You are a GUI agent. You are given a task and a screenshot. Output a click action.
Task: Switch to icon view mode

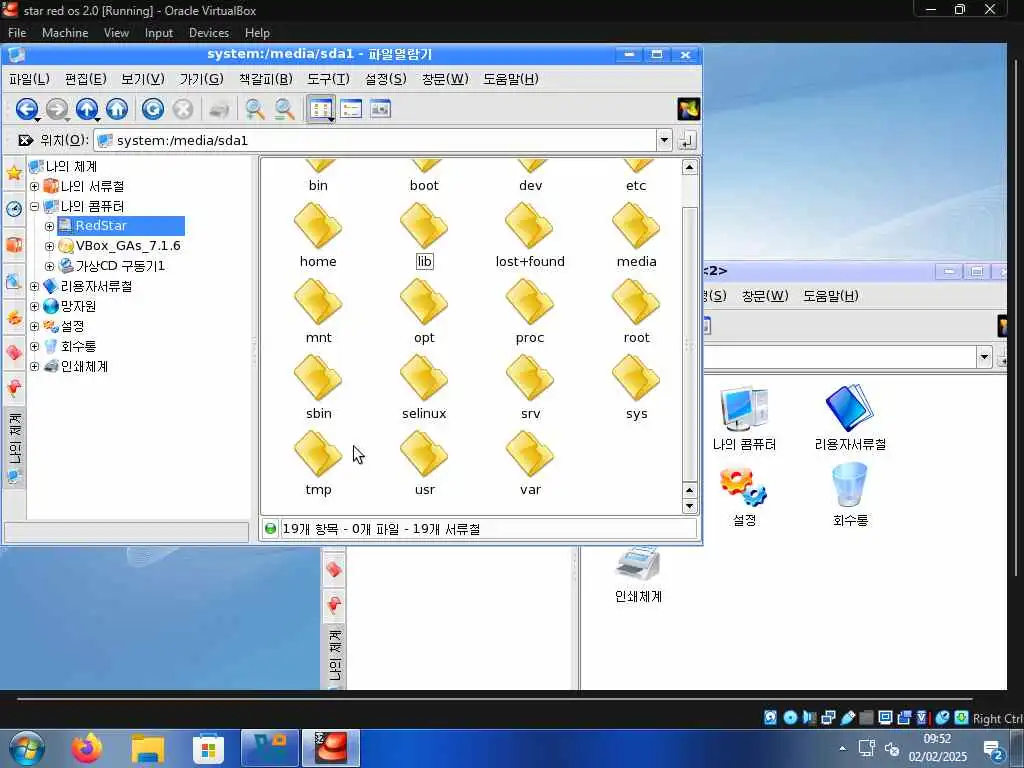(321, 109)
